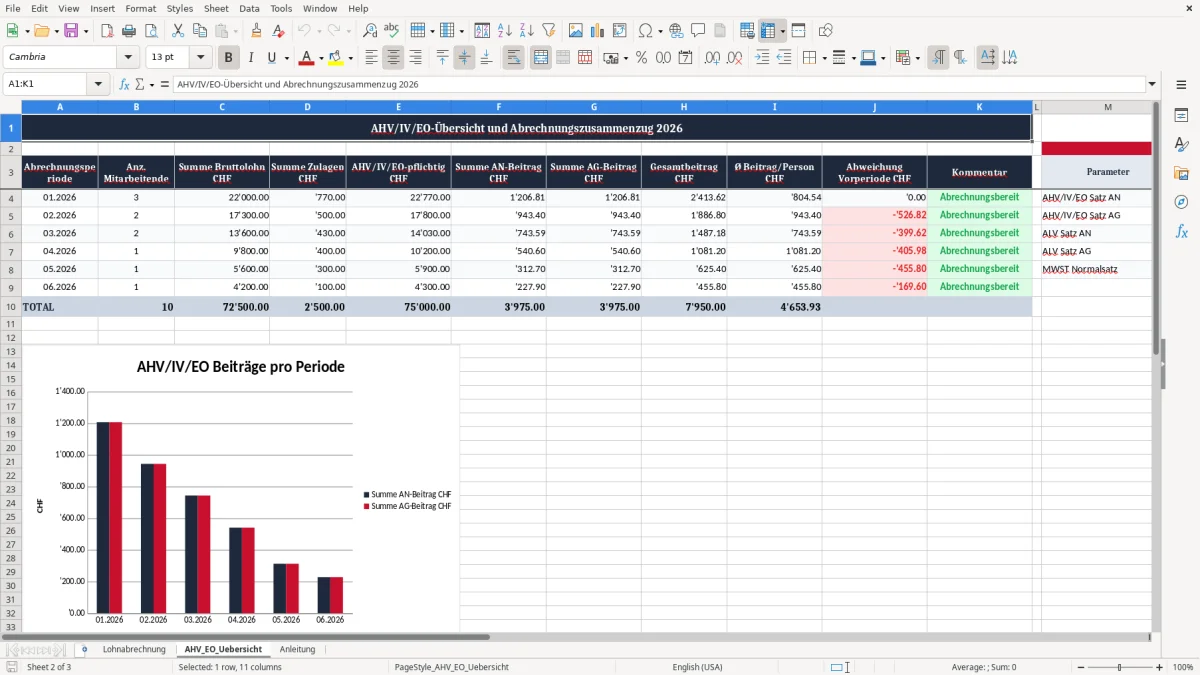Click the Clear Direct Formatting icon

pos(277,31)
